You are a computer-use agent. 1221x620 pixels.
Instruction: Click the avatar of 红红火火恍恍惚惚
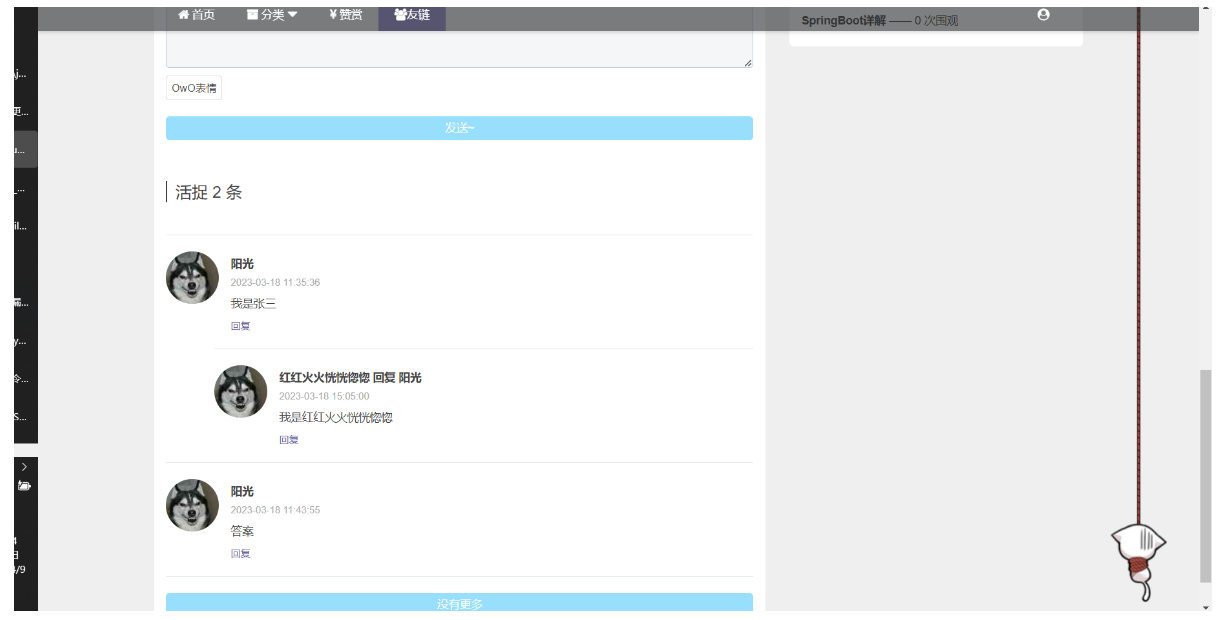(240, 391)
